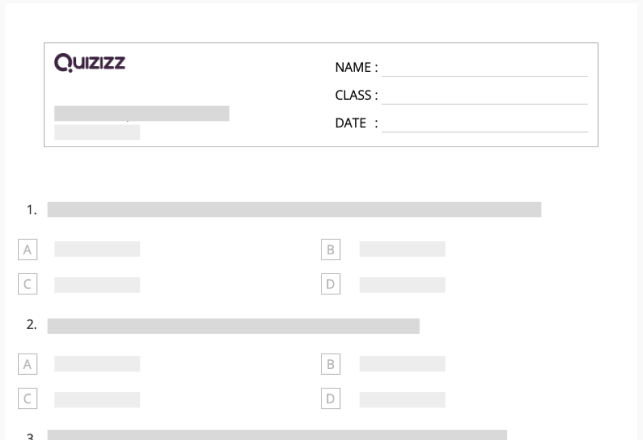Viewport: 643px width, 440px height.
Task: Select option C box for question 1
Action: coord(27,284)
